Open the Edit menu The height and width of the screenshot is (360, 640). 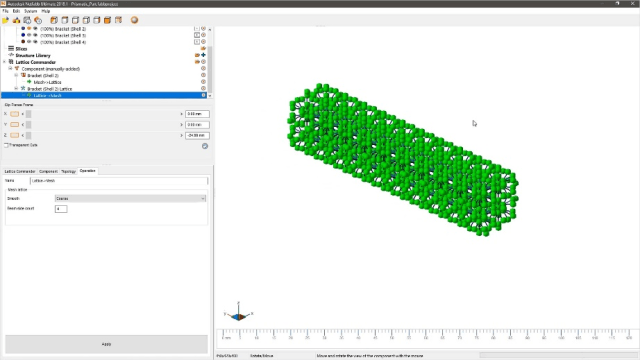click(16, 11)
